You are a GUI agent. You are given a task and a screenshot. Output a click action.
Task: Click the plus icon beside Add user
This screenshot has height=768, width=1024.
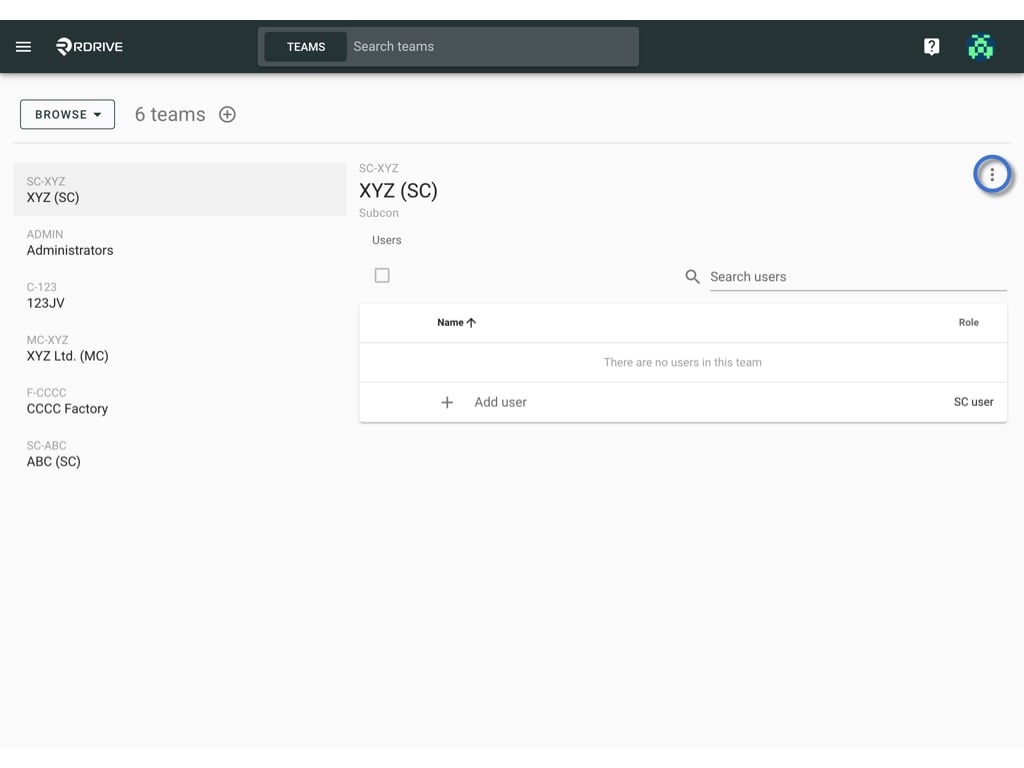click(x=447, y=402)
